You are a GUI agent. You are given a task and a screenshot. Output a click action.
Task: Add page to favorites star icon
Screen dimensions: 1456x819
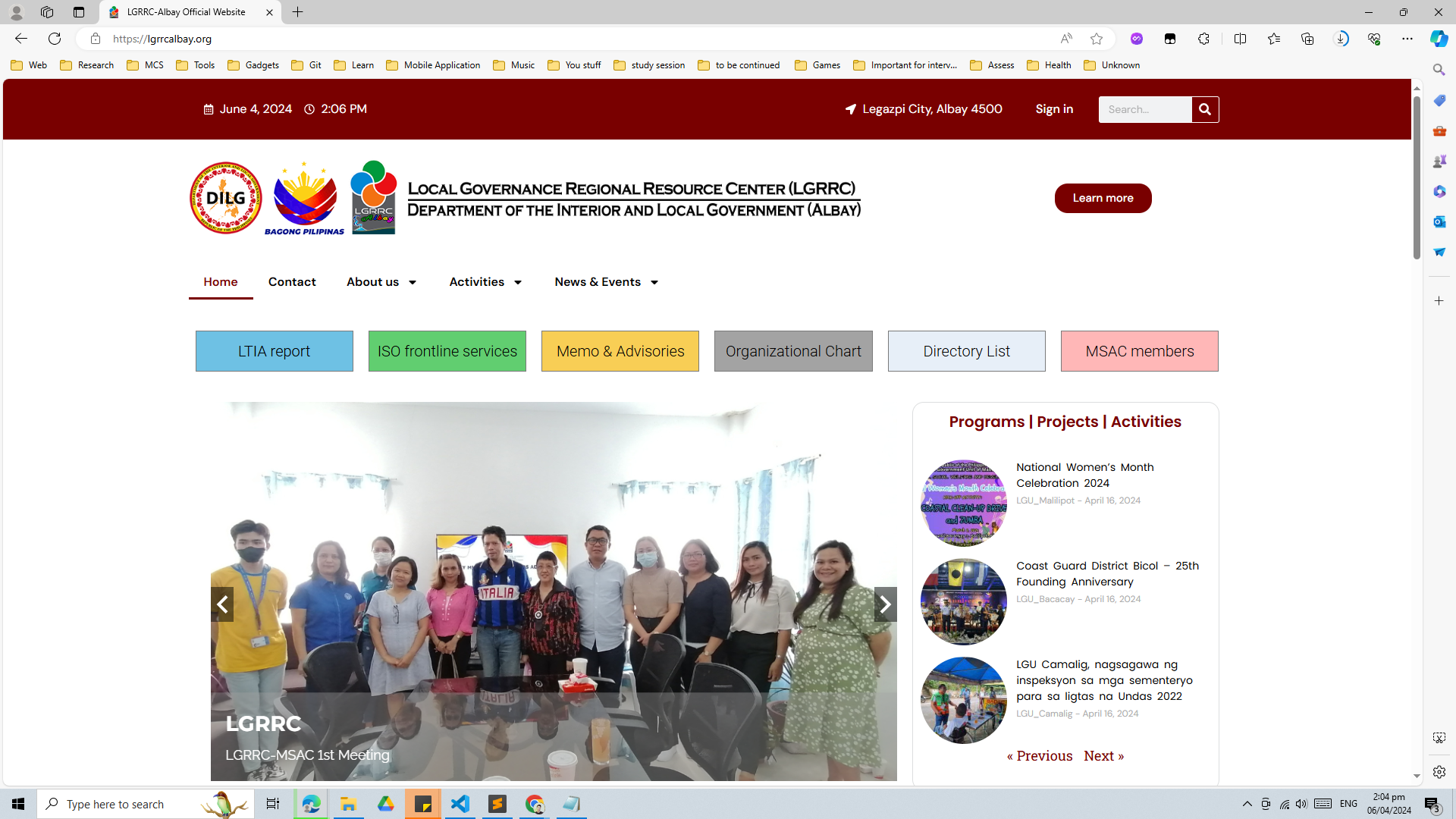pyautogui.click(x=1096, y=39)
